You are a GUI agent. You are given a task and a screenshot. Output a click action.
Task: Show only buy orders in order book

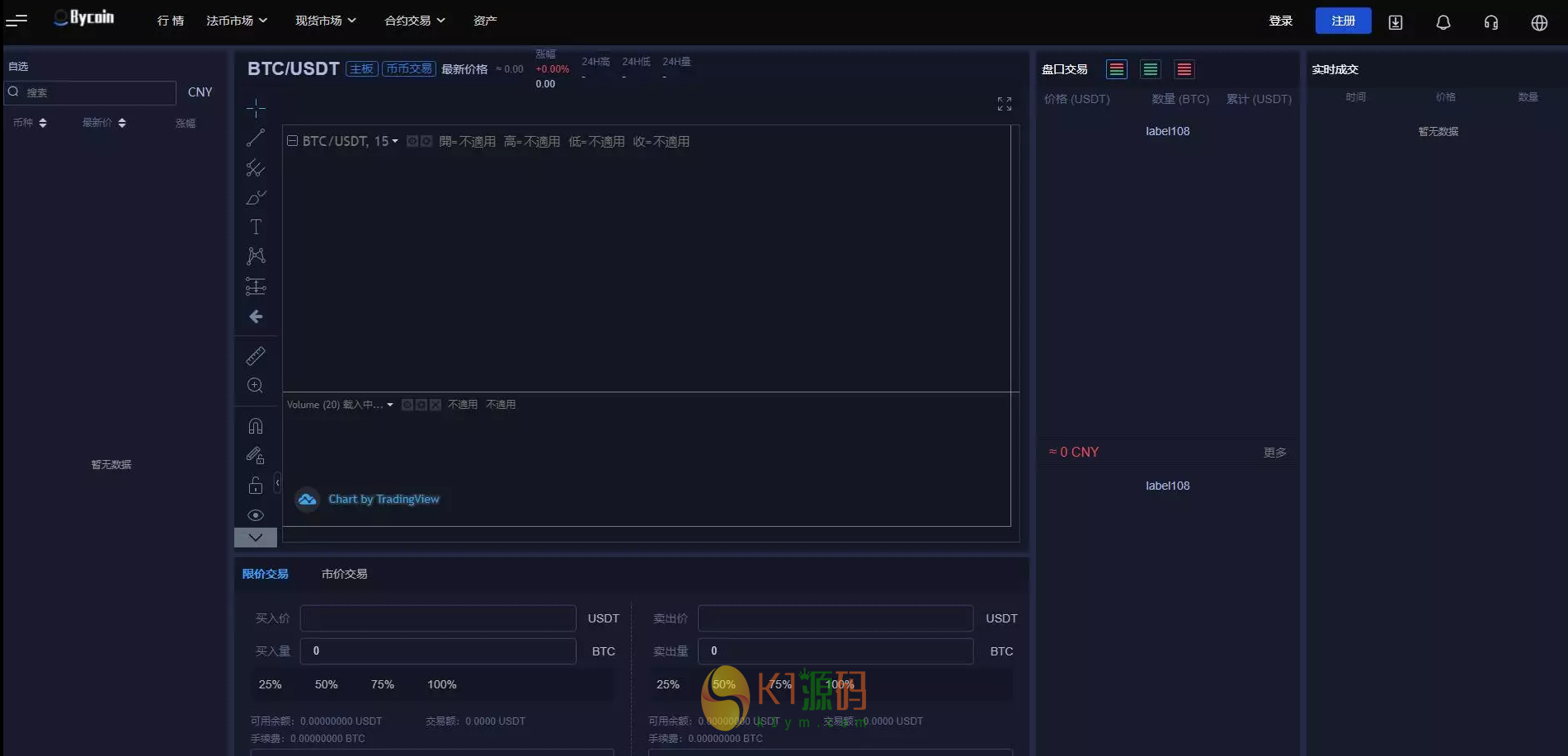(x=1151, y=69)
